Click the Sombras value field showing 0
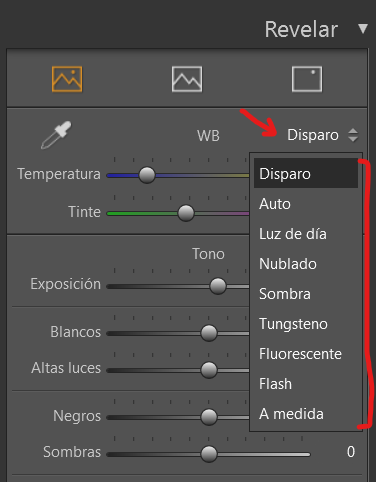376x482 pixels. [351, 452]
